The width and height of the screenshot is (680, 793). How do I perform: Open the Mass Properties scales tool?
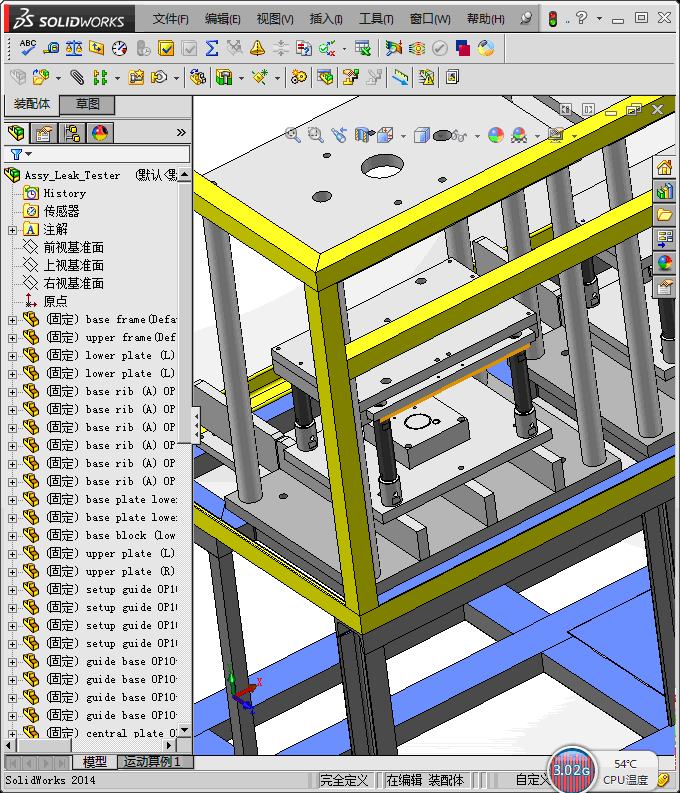tap(74, 48)
